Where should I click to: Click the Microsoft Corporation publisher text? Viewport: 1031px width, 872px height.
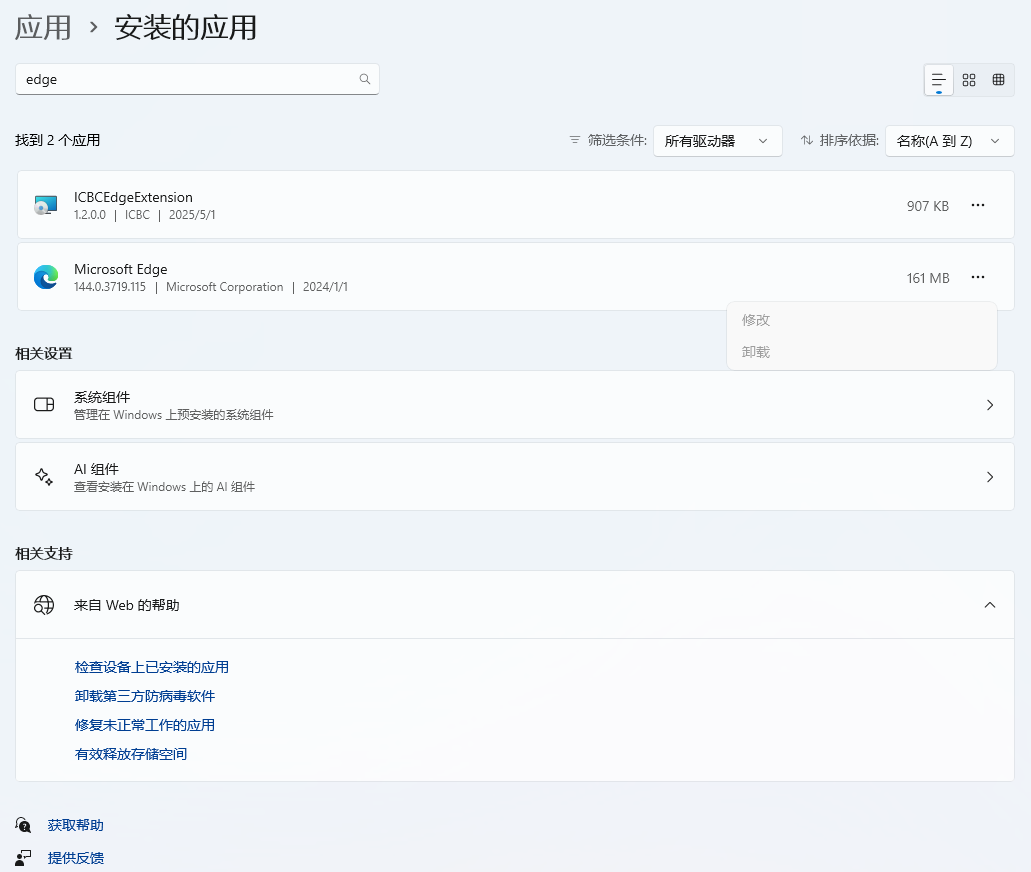coord(225,287)
